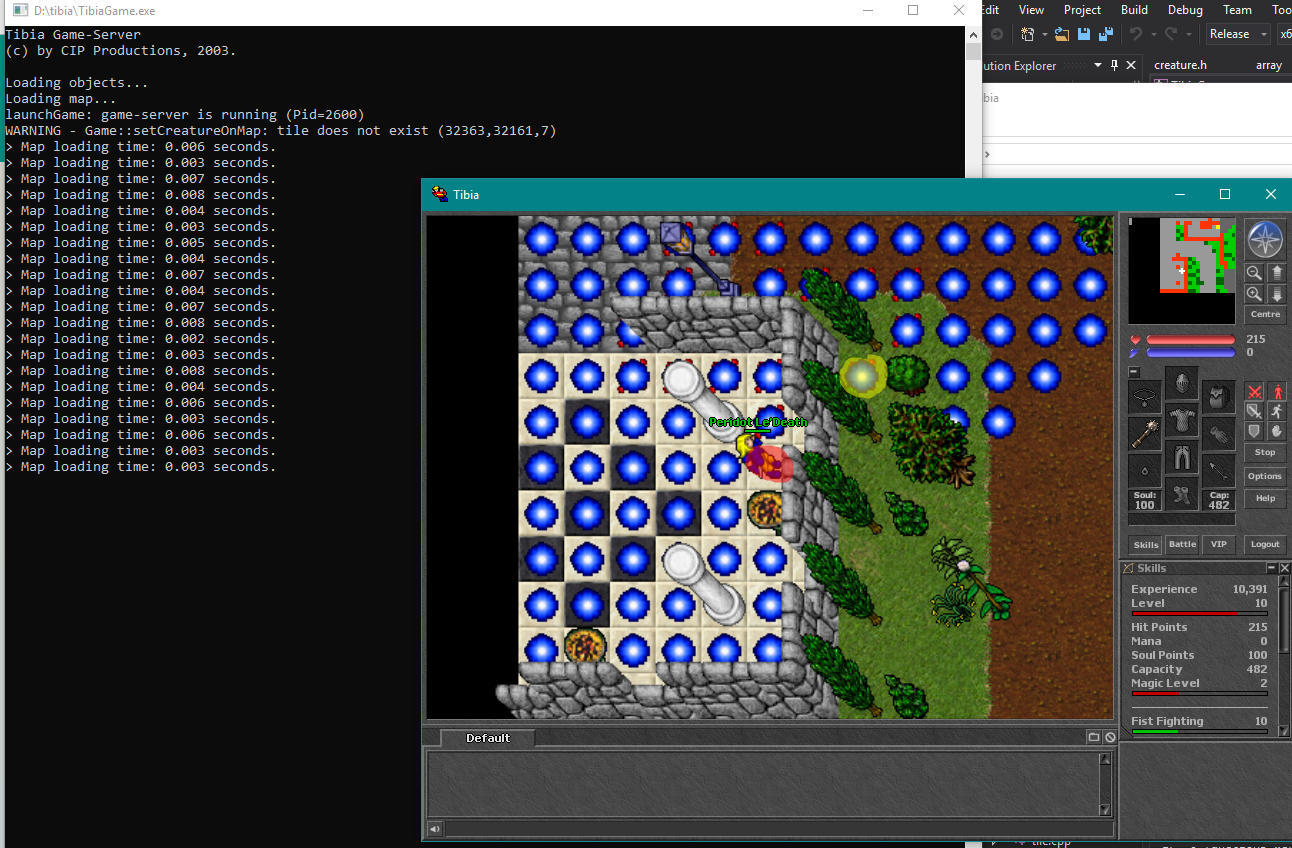Screen dimensions: 1292x848
Task: Expand the New Item dropdown arrow
Action: [x=1045, y=35]
